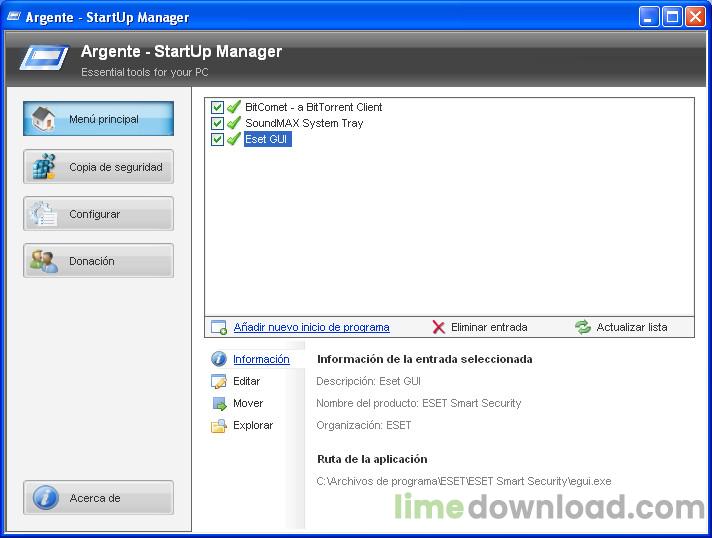Select the Eset GUI entry

[267, 139]
